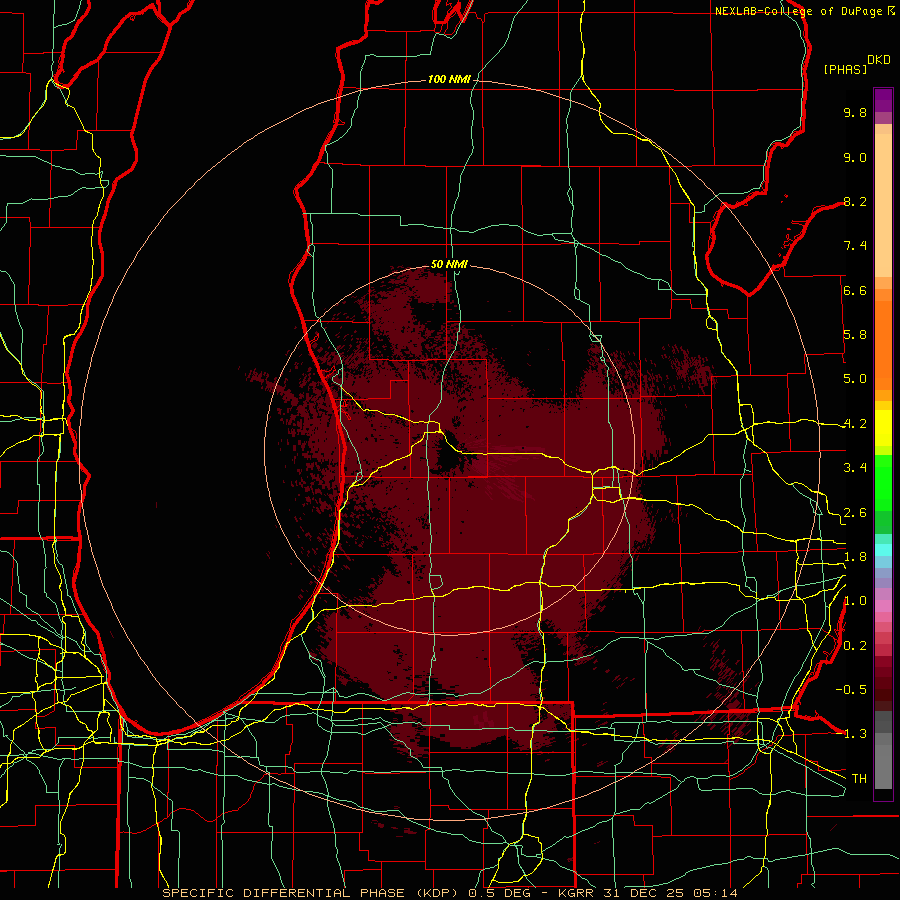This screenshot has height=900, width=900.
Task: Click the 0.2 legend value
Action: (855, 646)
